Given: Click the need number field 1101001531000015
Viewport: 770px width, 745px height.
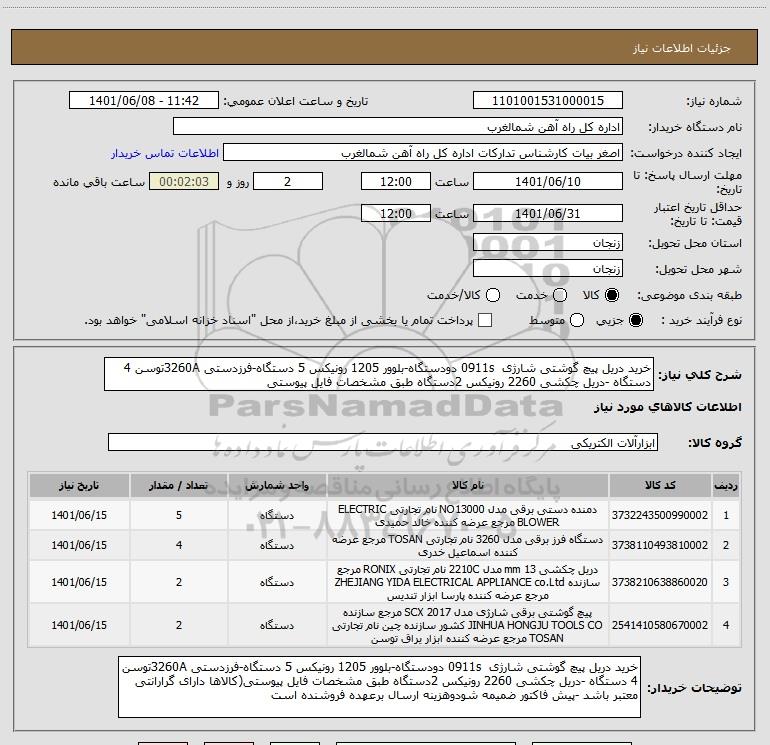Looking at the screenshot, I should pyautogui.click(x=548, y=101).
